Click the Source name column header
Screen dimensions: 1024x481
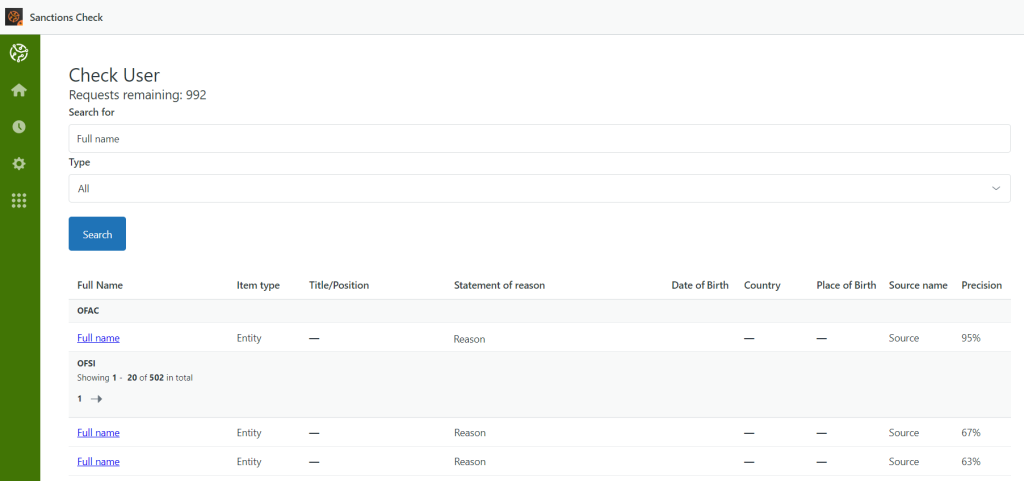917,285
